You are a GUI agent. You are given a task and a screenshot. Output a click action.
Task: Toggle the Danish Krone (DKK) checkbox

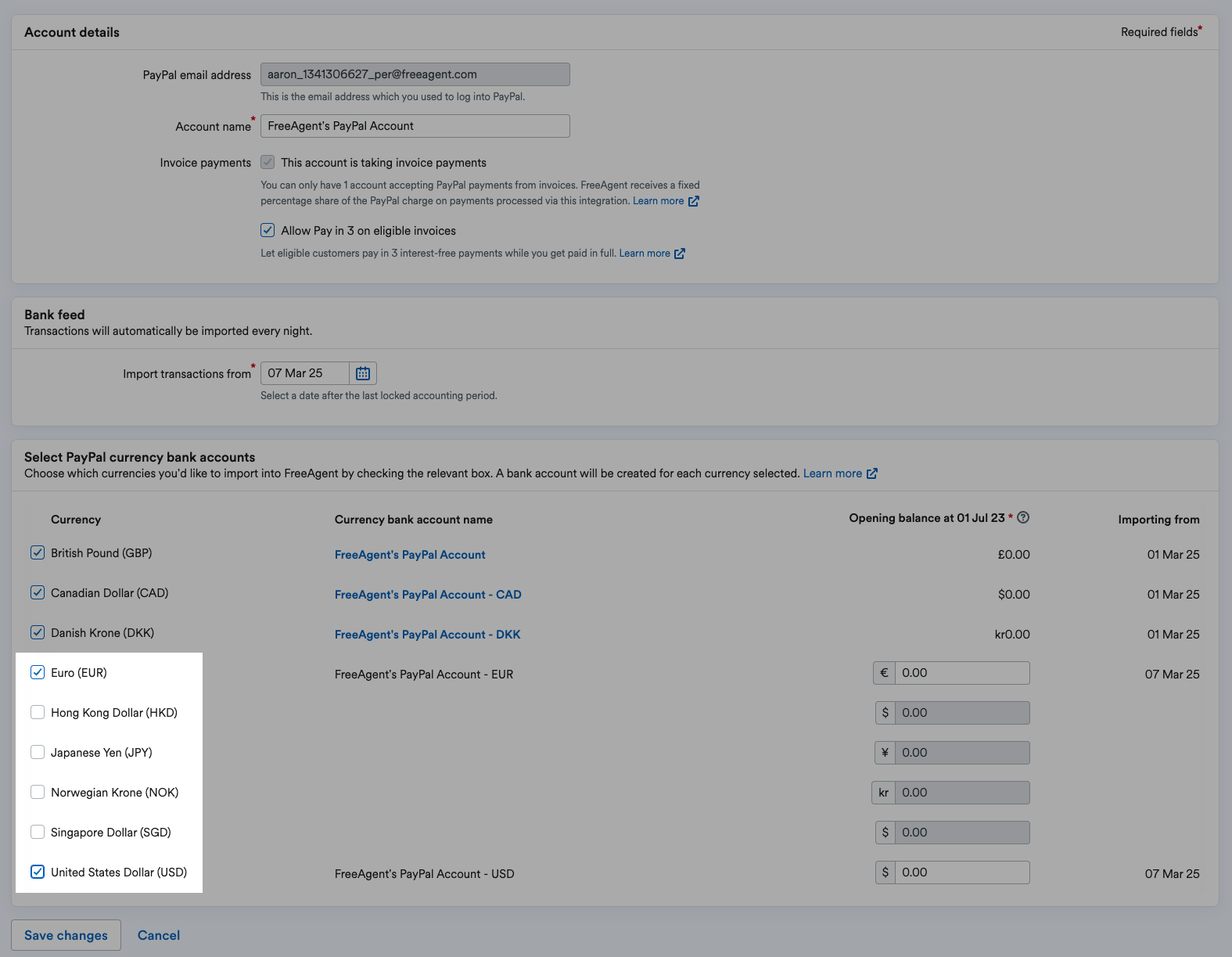[38, 632]
